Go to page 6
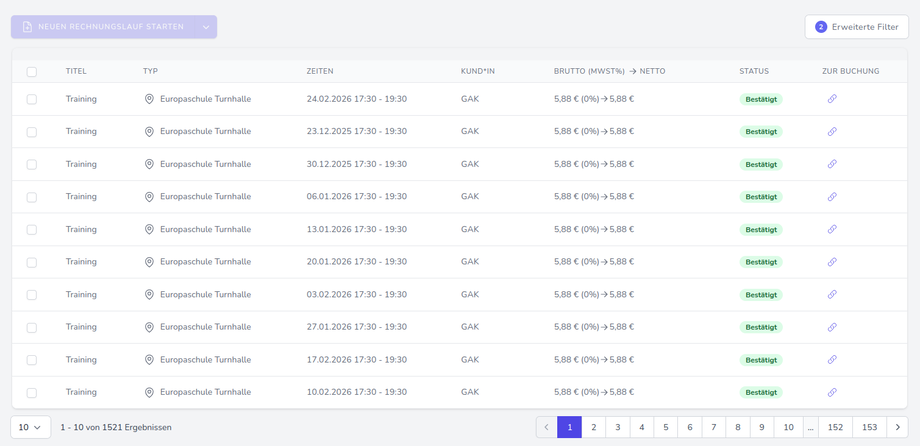This screenshot has height=446, width=920. [690, 427]
